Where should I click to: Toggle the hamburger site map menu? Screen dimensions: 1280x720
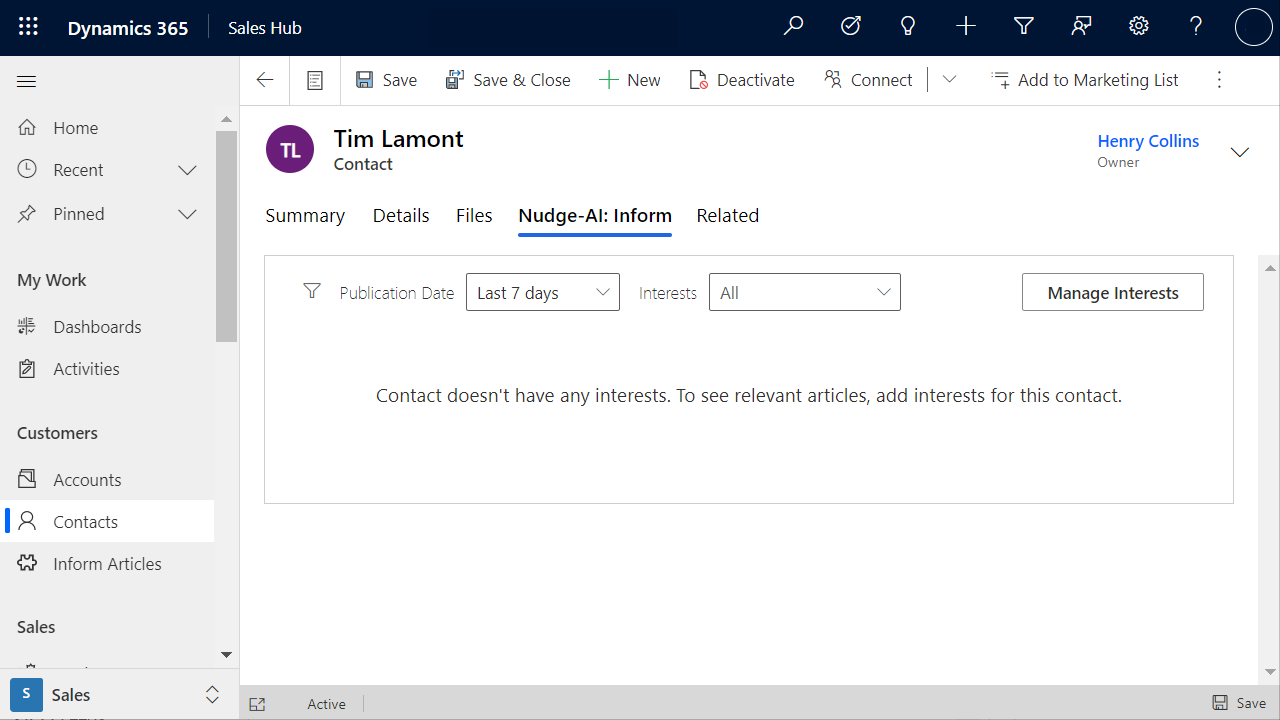pos(27,82)
